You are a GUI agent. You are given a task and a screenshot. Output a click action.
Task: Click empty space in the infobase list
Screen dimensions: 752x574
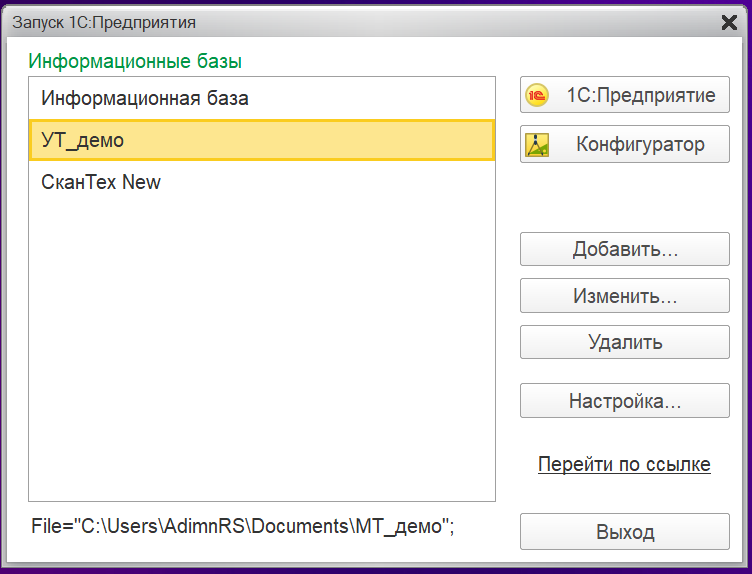(x=260, y=350)
